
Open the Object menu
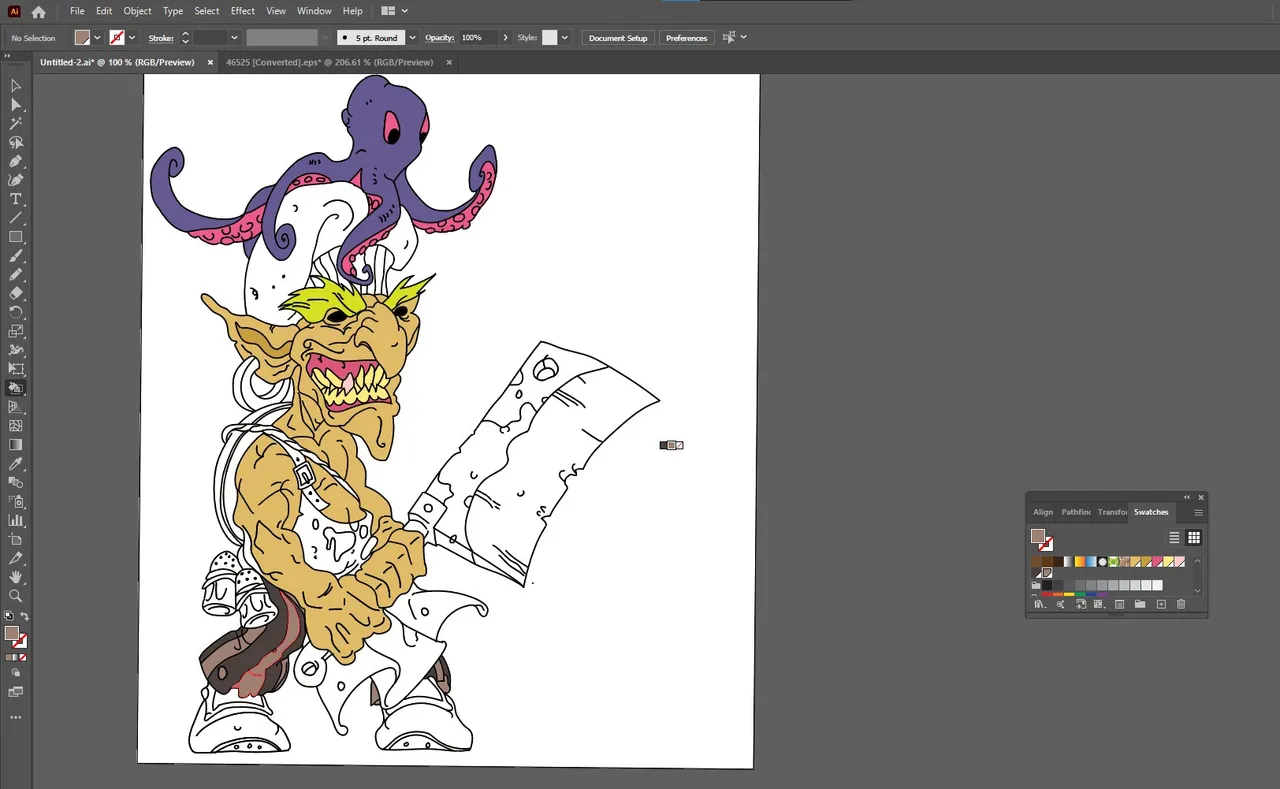tap(137, 11)
